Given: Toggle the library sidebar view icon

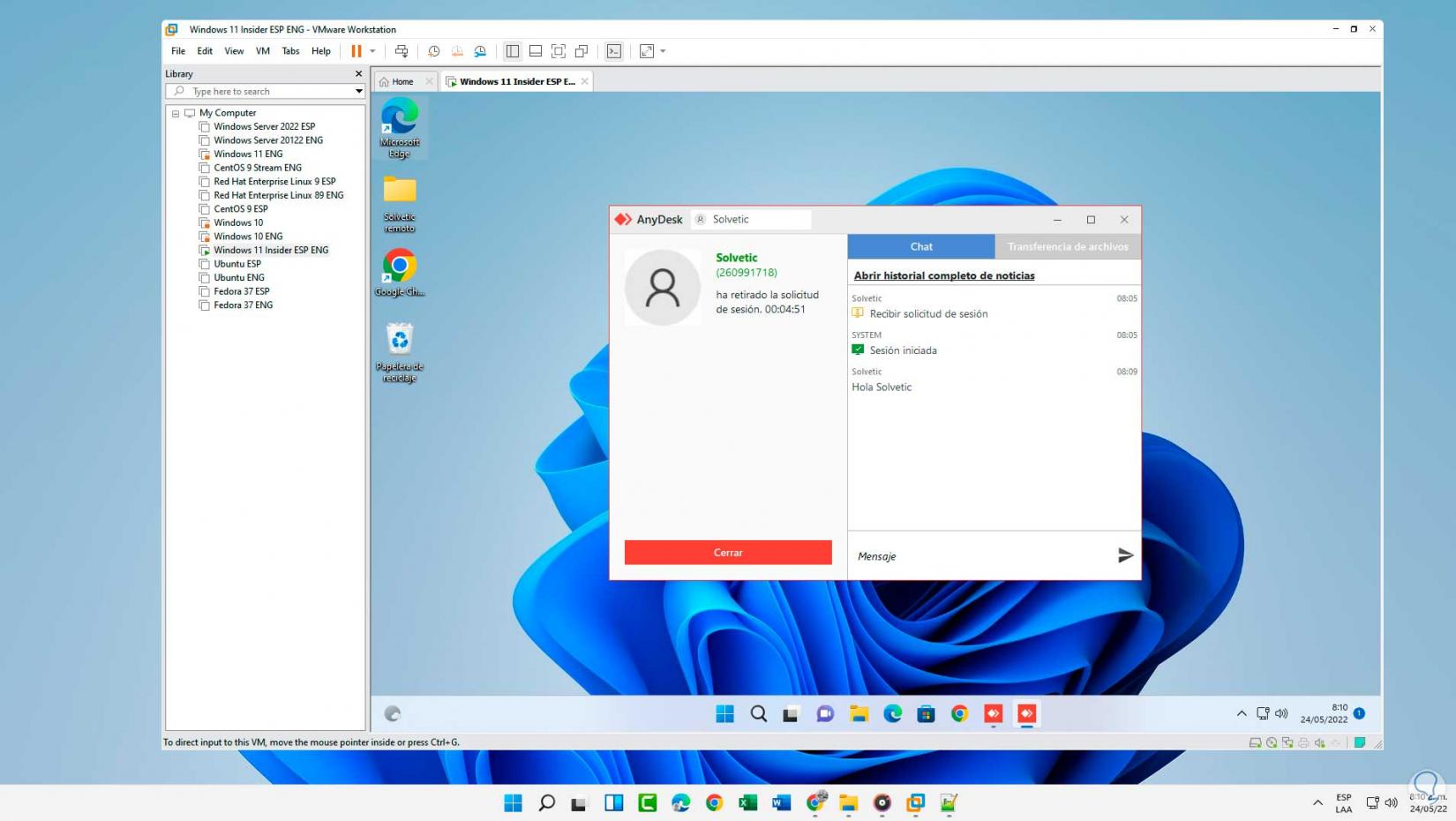Looking at the screenshot, I should click(512, 51).
